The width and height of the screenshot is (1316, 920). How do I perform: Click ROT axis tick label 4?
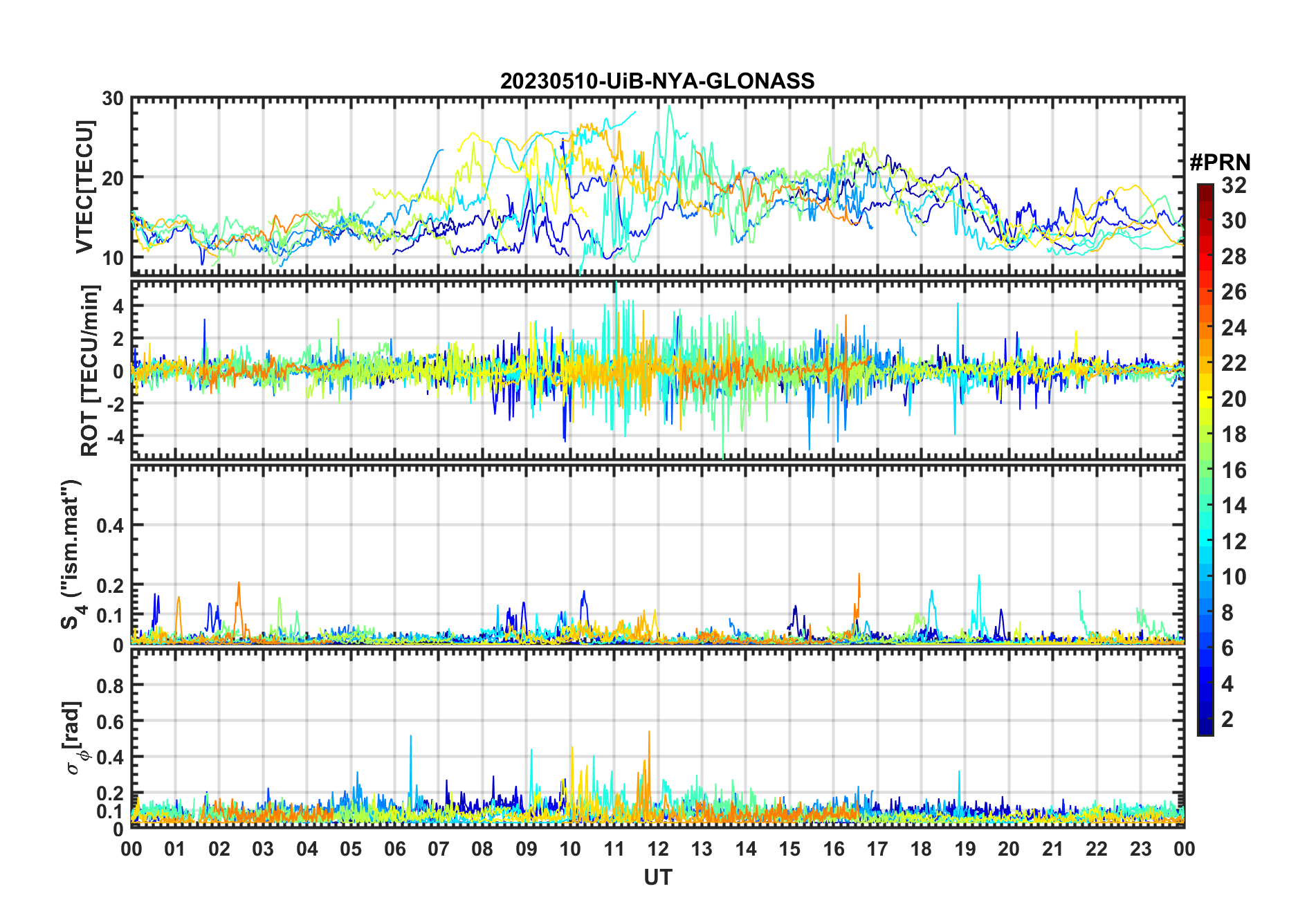click(119, 306)
